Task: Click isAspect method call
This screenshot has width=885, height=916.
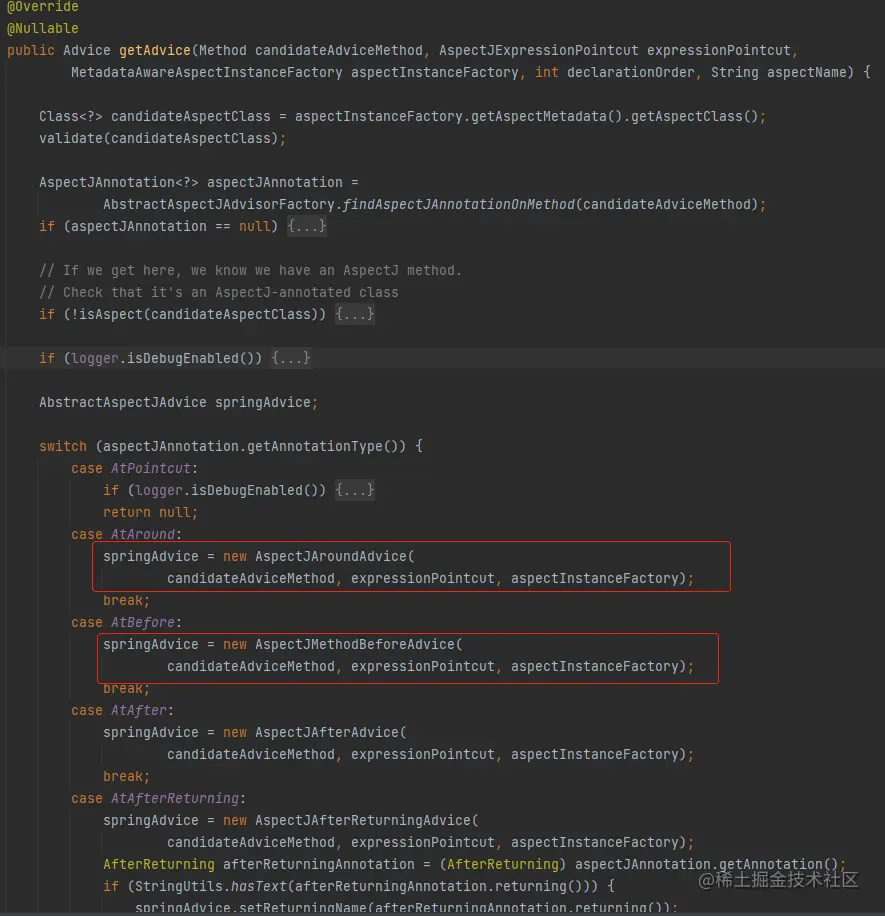Action: click(x=110, y=314)
